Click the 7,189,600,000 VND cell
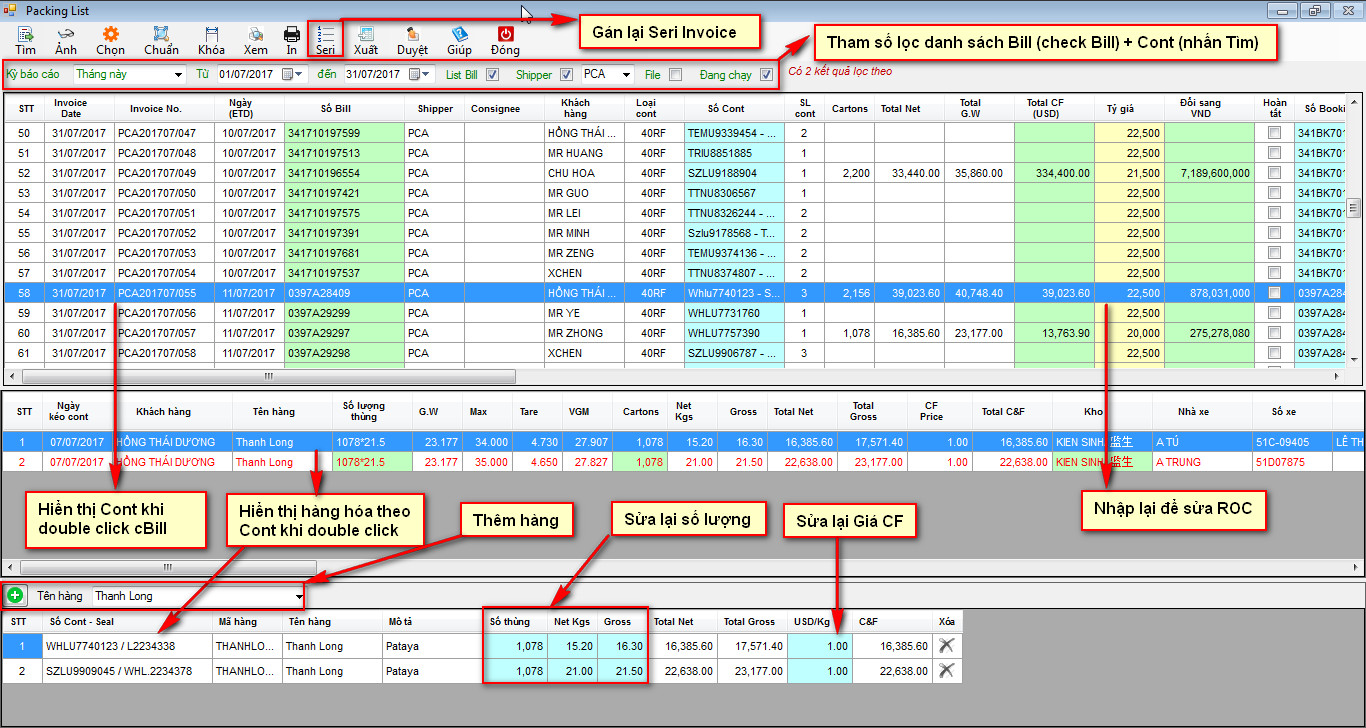 click(x=1209, y=173)
